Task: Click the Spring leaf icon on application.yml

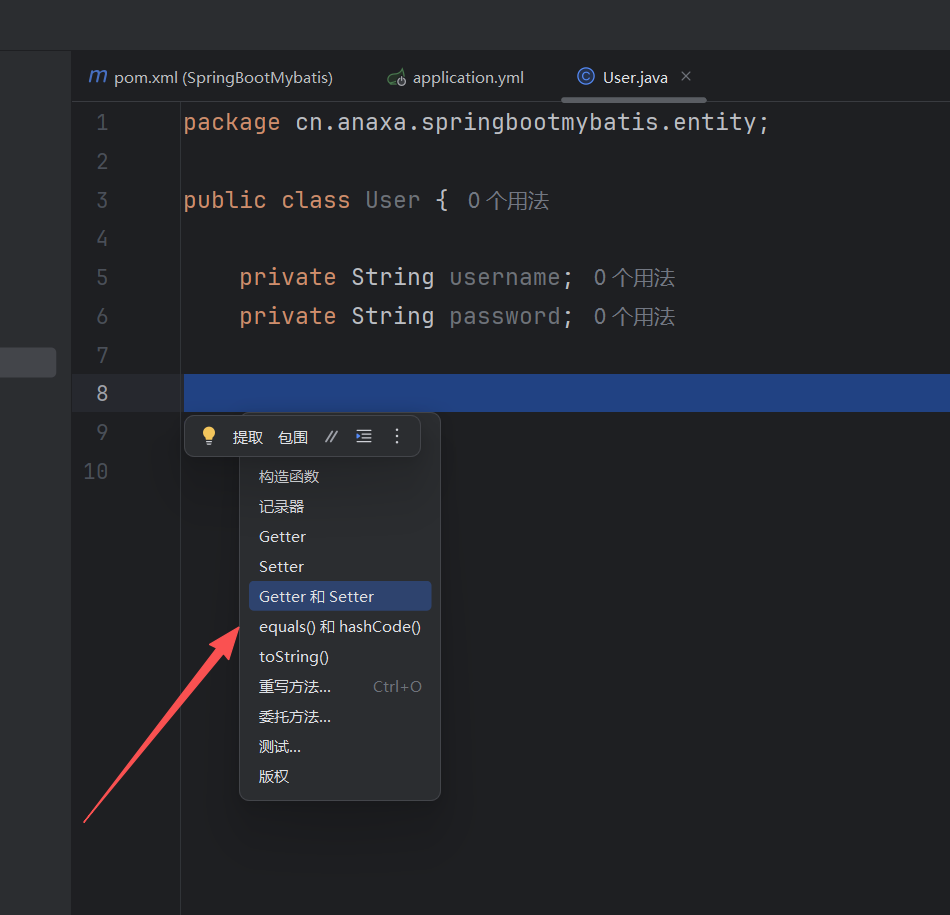Action: 397,77
